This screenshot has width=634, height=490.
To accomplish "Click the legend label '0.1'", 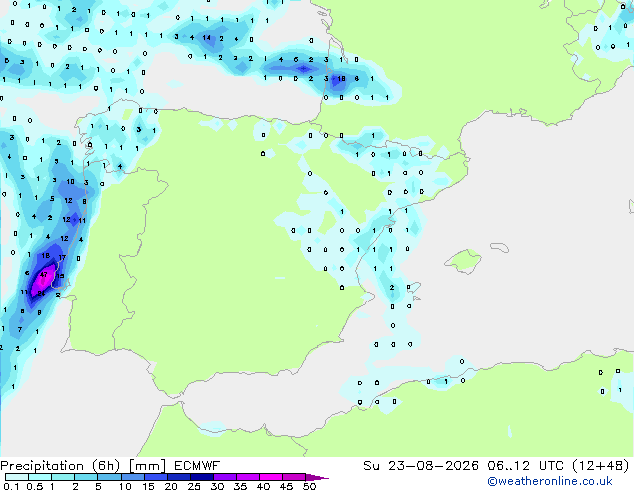I will 11,486.
